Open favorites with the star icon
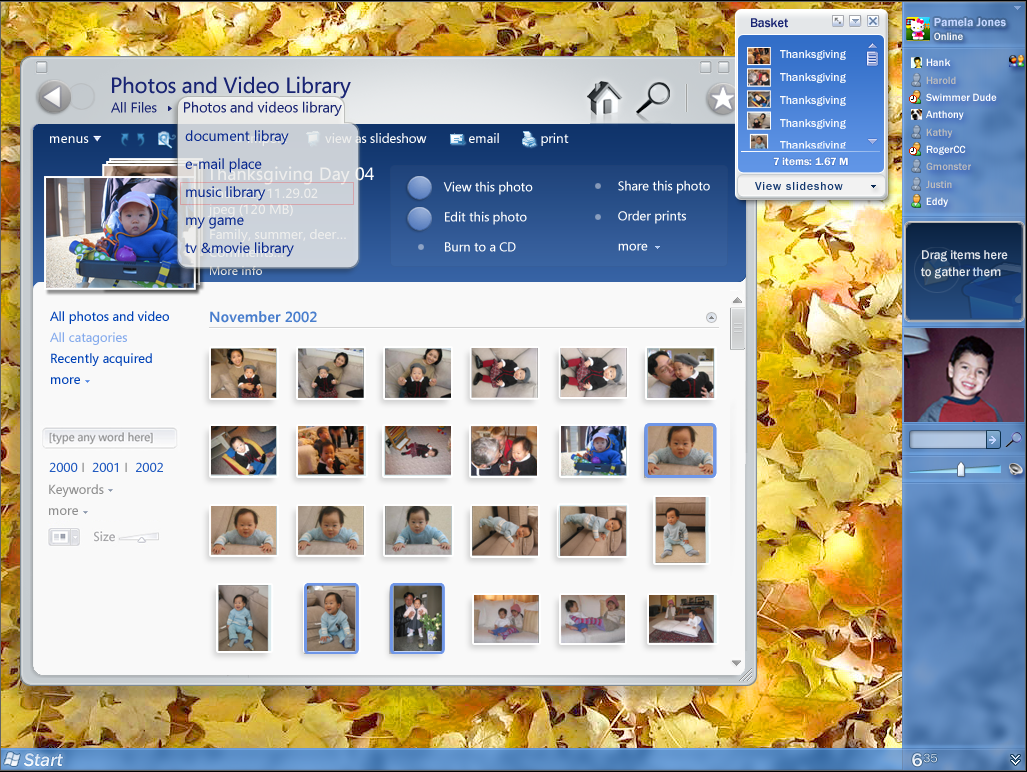 click(x=721, y=99)
